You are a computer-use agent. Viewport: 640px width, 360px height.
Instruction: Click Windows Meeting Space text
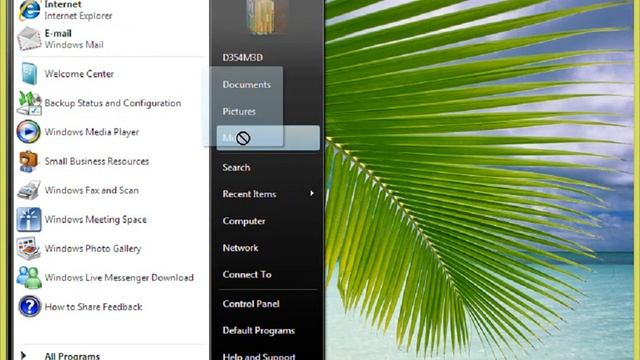coord(96,220)
